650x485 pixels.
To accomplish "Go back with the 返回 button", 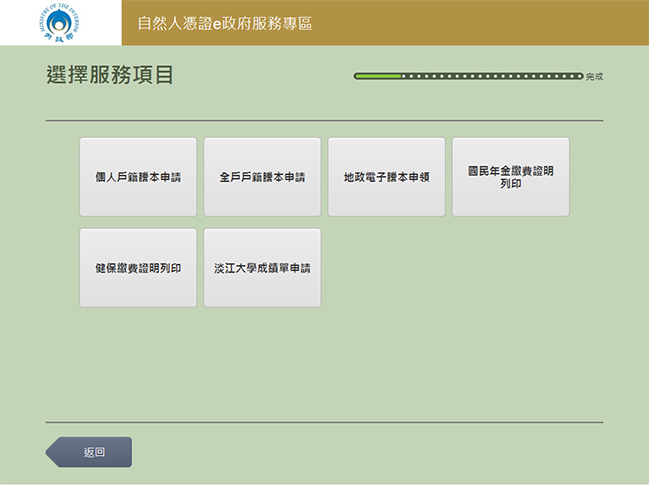I will (x=94, y=452).
